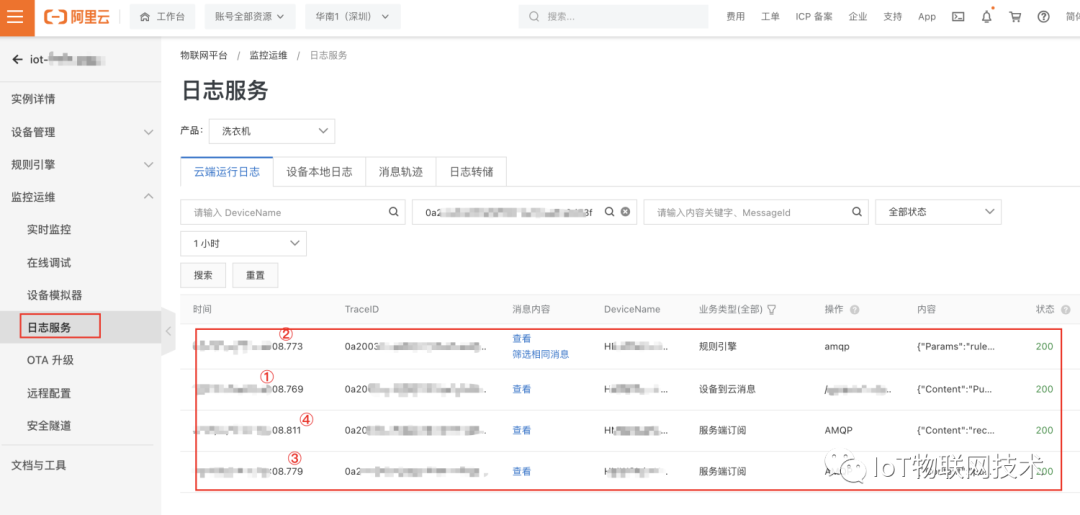
Task: Go to 监控运维 breadcrumb
Action: tap(269, 55)
